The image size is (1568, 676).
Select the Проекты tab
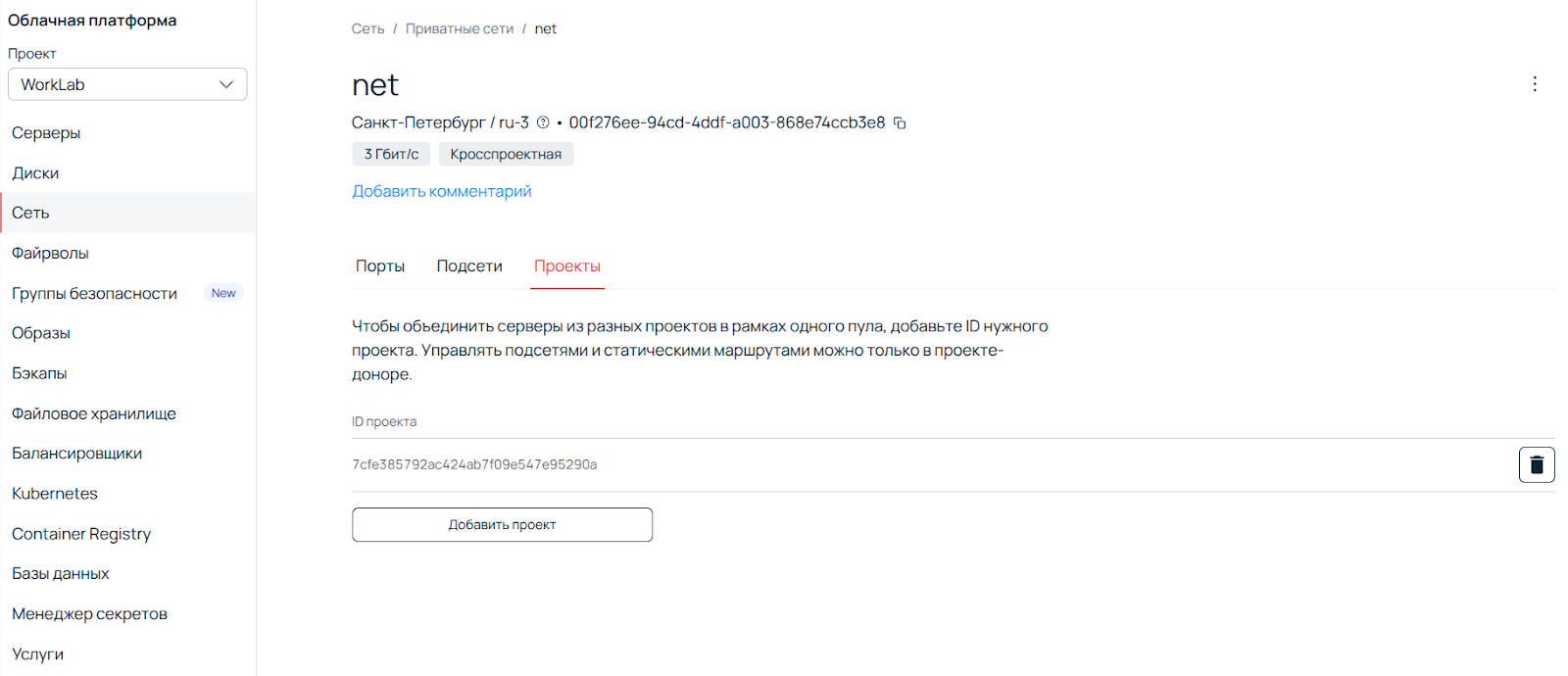point(567,266)
